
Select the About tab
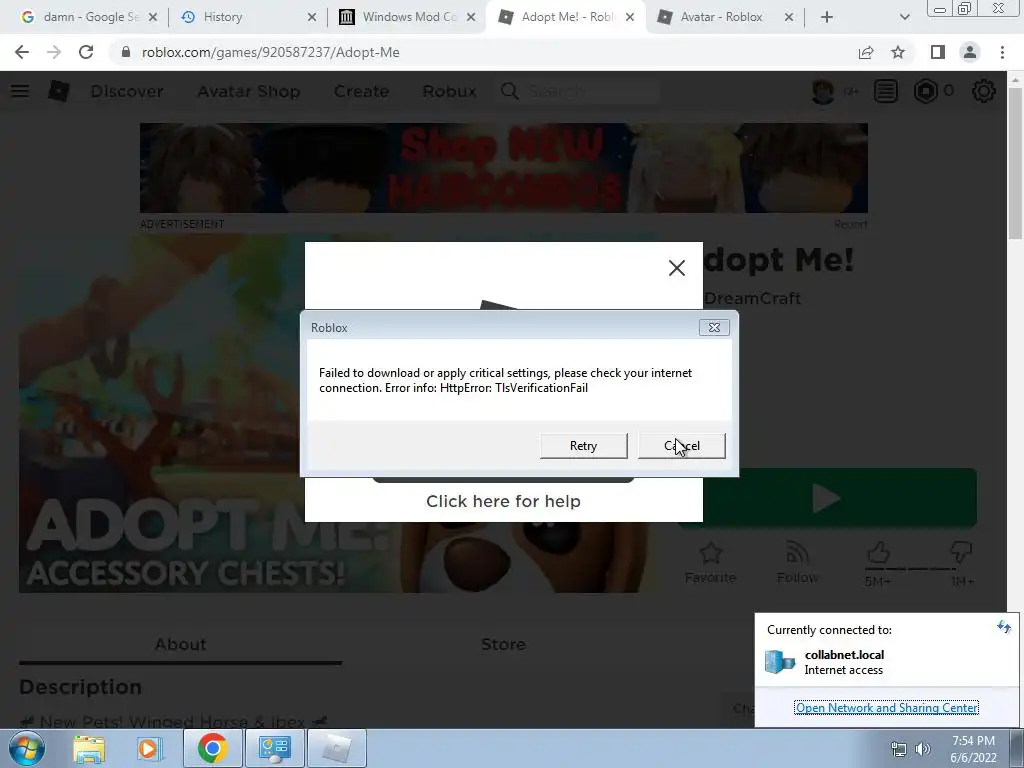(180, 645)
